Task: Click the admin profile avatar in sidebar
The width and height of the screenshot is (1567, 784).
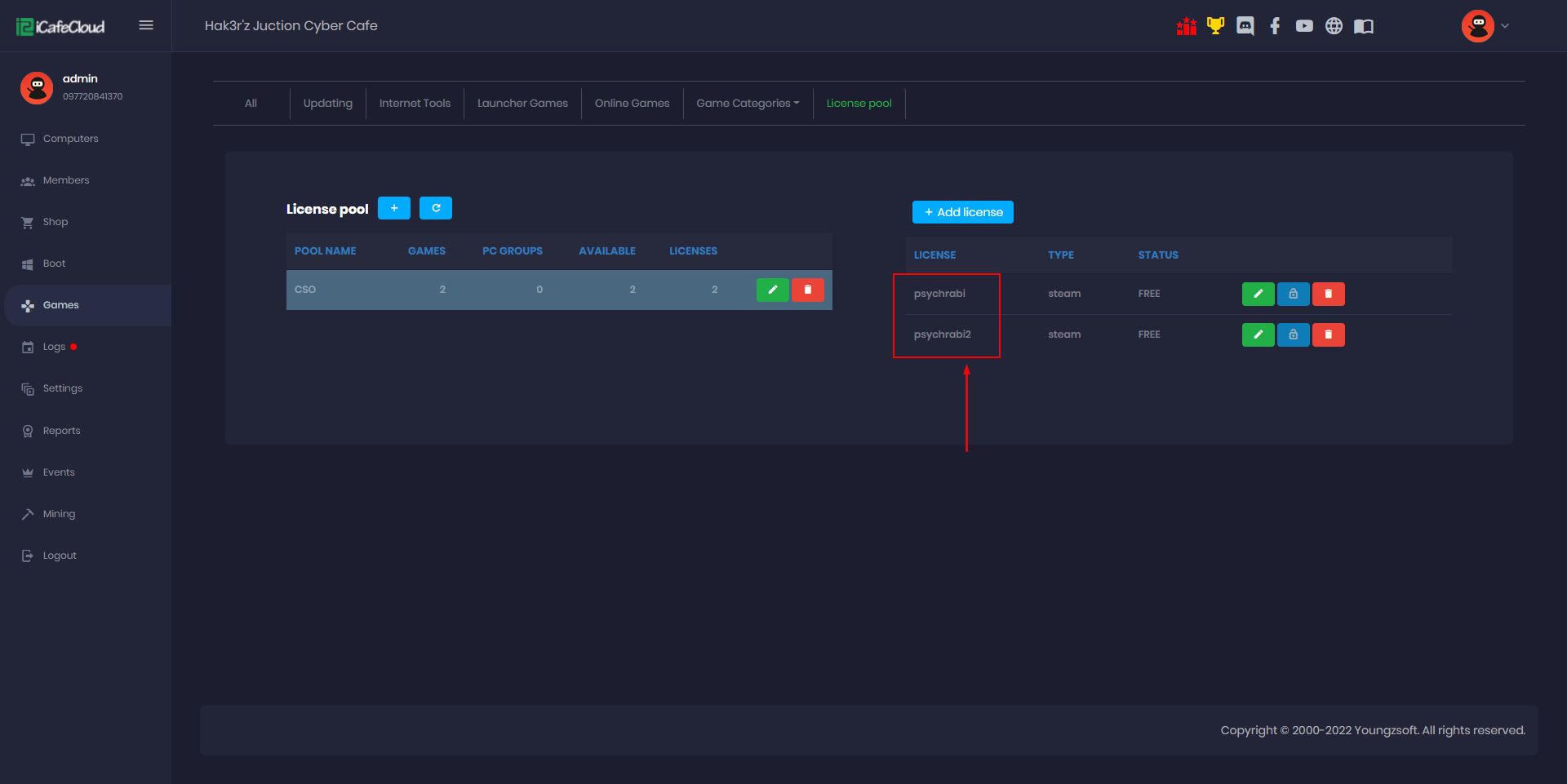Action: pyautogui.click(x=37, y=87)
